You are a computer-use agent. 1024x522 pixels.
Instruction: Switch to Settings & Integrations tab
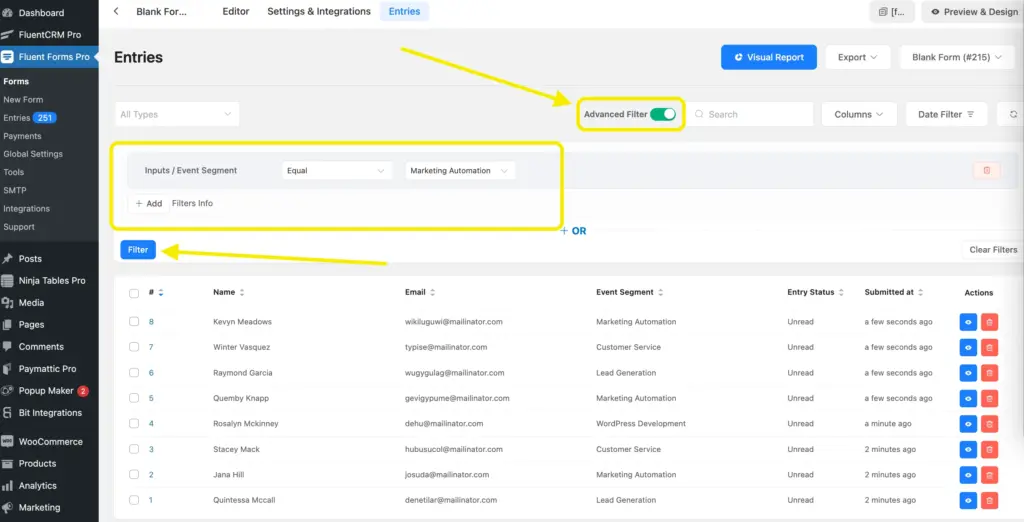tap(319, 12)
